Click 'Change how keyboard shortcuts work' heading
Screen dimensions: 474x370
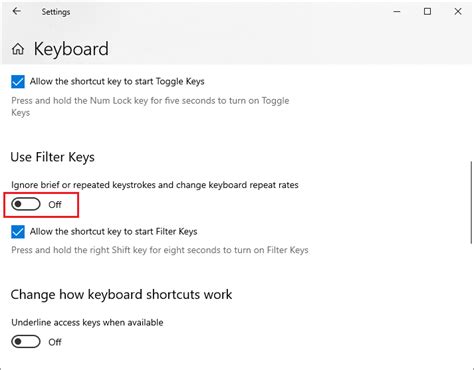tap(121, 294)
